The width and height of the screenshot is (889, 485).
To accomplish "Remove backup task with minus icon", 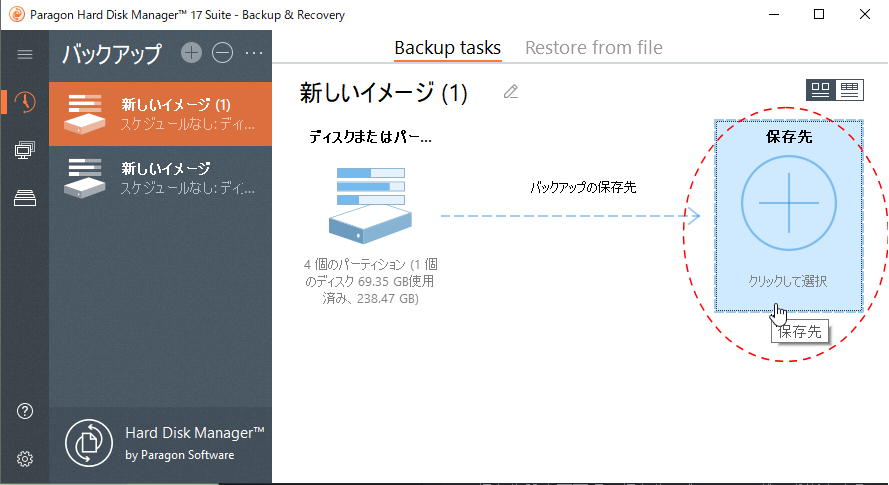I will tap(223, 53).
